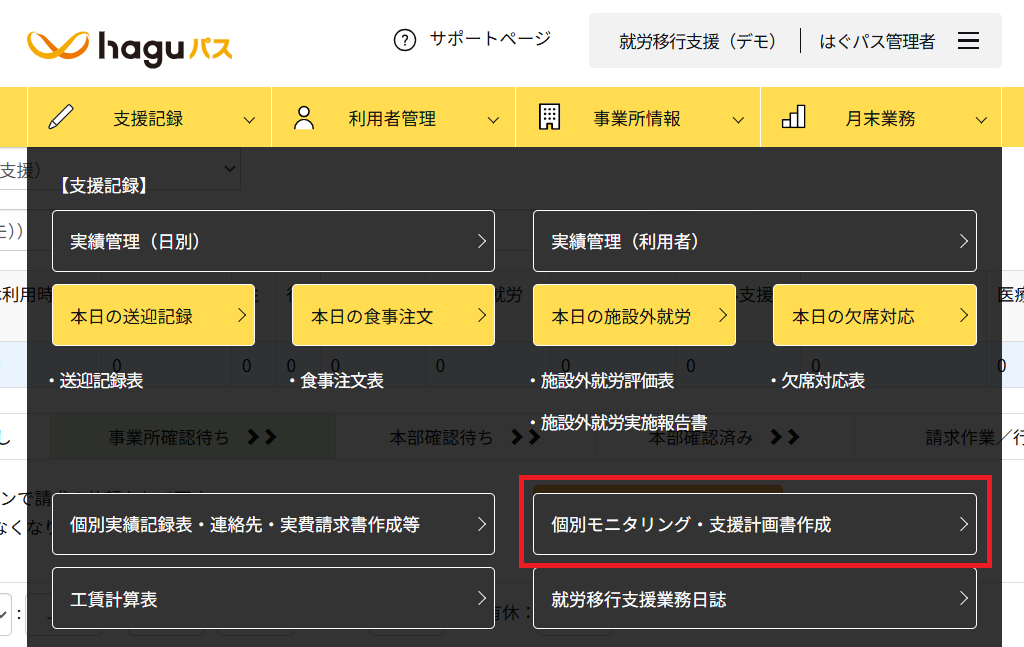Open サポートページ link in header
This screenshot has width=1024, height=647.
(x=490, y=39)
